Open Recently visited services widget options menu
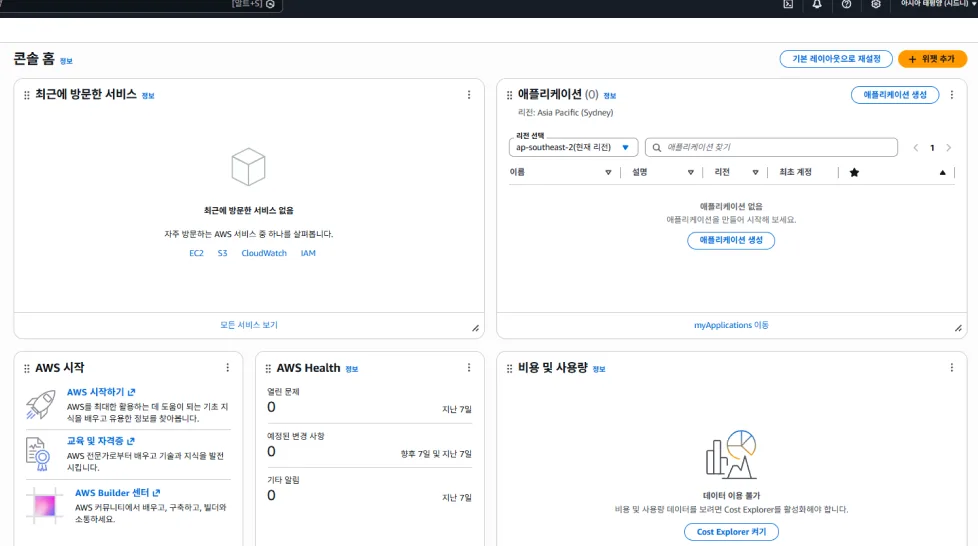This screenshot has height=546, width=978. tap(469, 95)
